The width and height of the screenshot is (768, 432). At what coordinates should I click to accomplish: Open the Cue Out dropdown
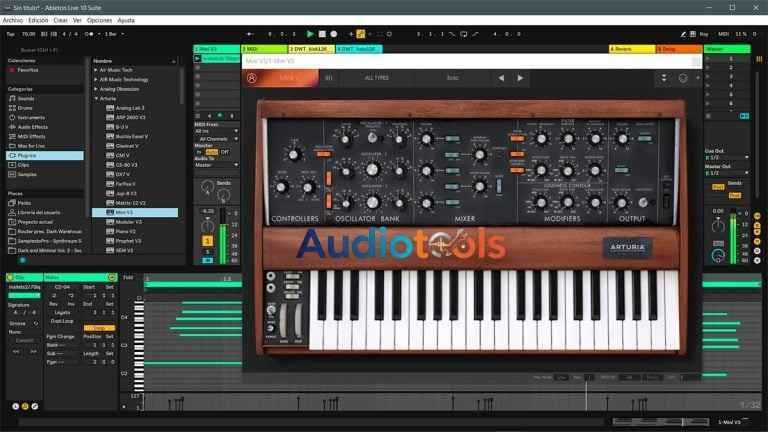click(727, 158)
